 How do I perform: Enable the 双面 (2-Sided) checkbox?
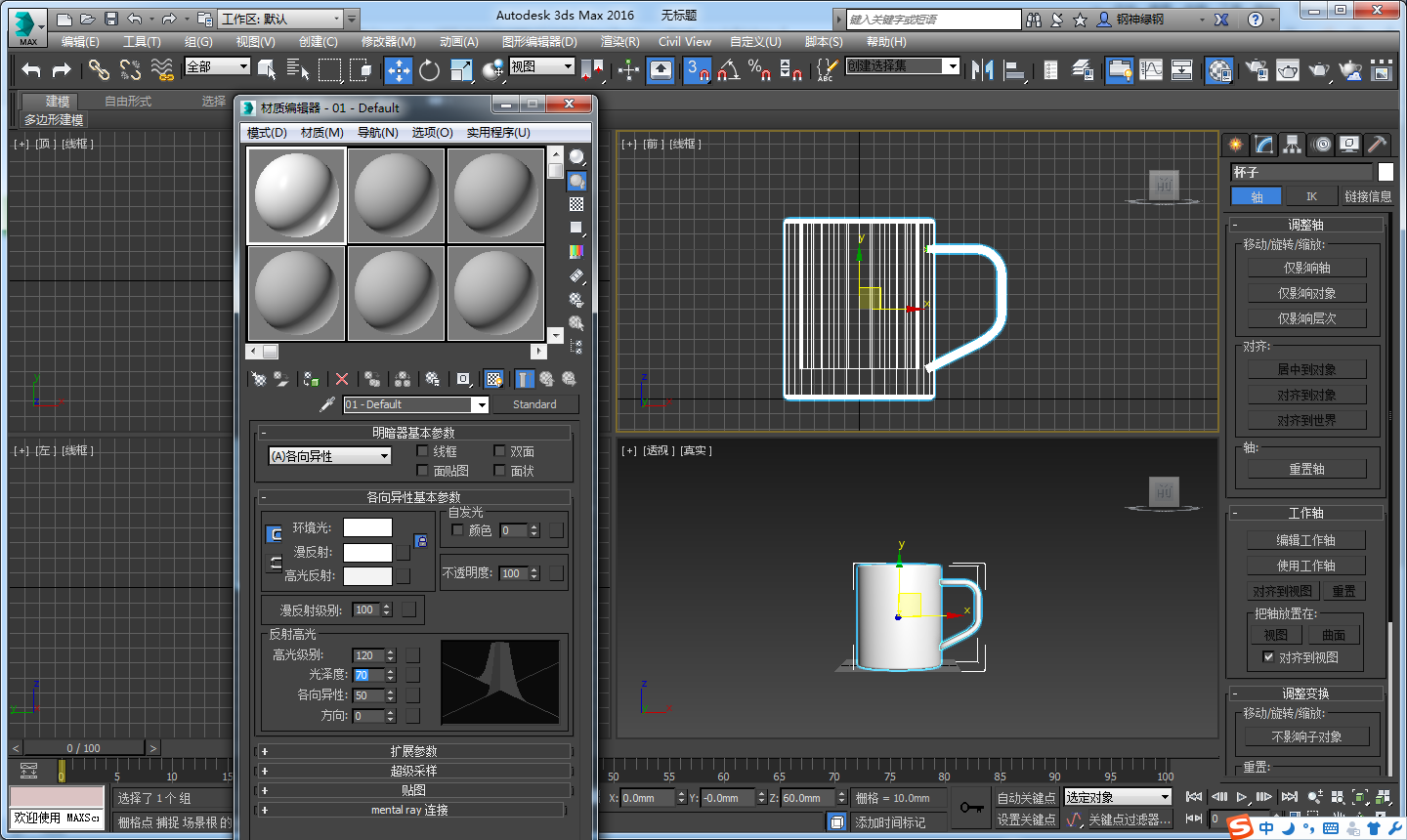point(499,451)
